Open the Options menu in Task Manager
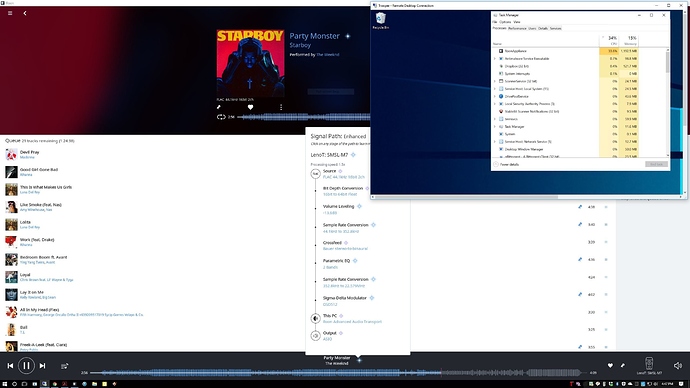This screenshot has height=388, width=690. (505, 22)
